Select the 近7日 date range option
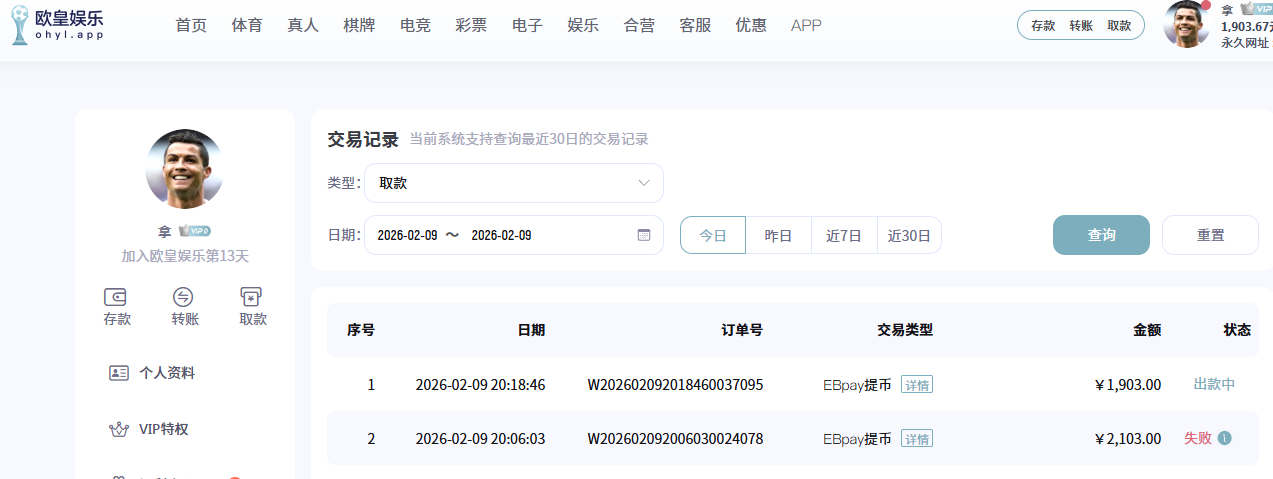 [x=844, y=236]
